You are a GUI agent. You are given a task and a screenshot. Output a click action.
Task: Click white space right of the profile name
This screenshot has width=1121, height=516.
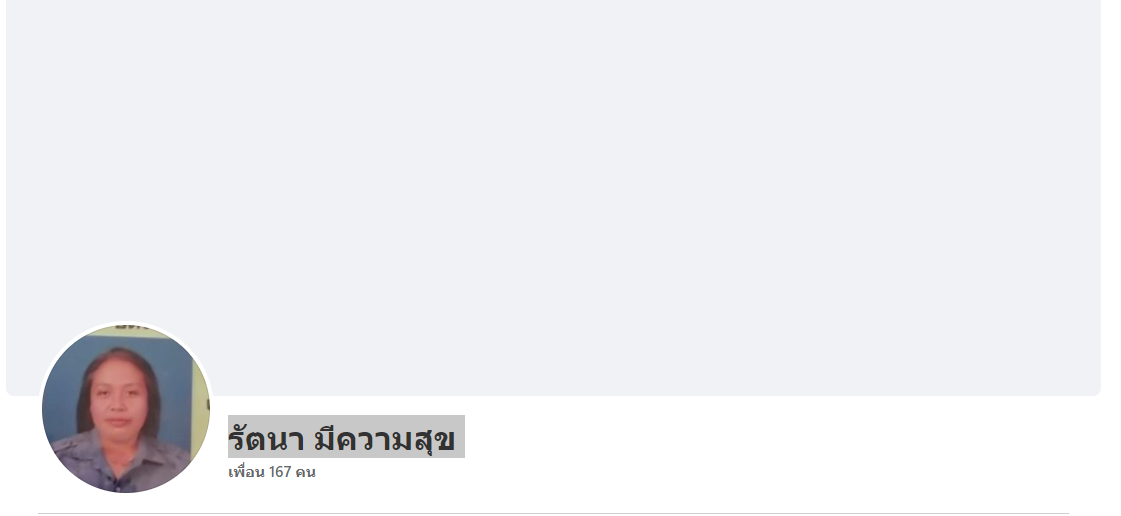coord(715,439)
